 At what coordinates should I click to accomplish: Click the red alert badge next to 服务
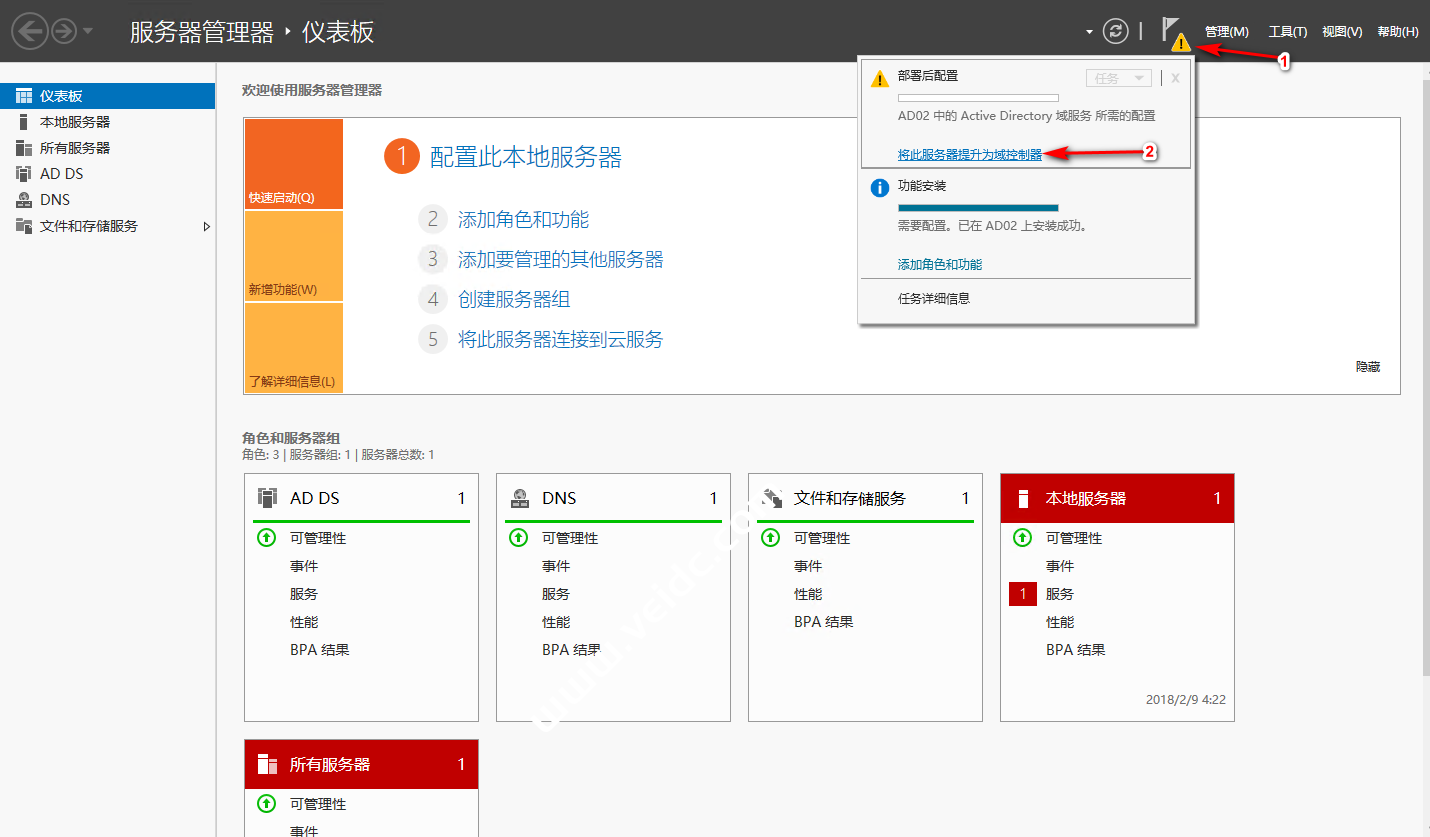(x=1023, y=594)
